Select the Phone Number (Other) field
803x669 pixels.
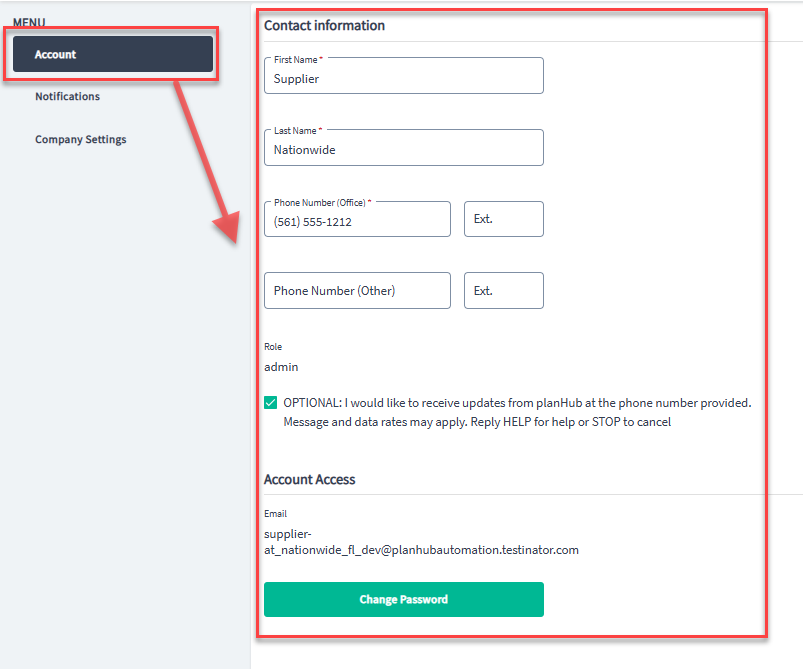(357, 290)
